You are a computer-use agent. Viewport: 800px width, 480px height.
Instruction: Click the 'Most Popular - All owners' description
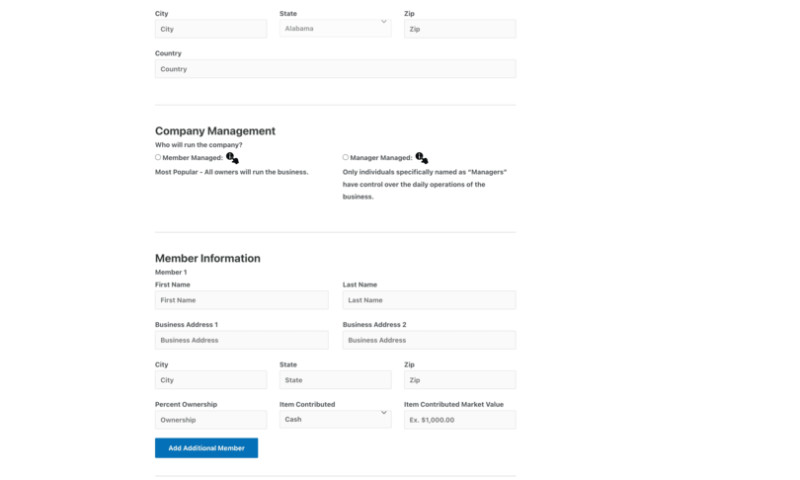[x=232, y=172]
